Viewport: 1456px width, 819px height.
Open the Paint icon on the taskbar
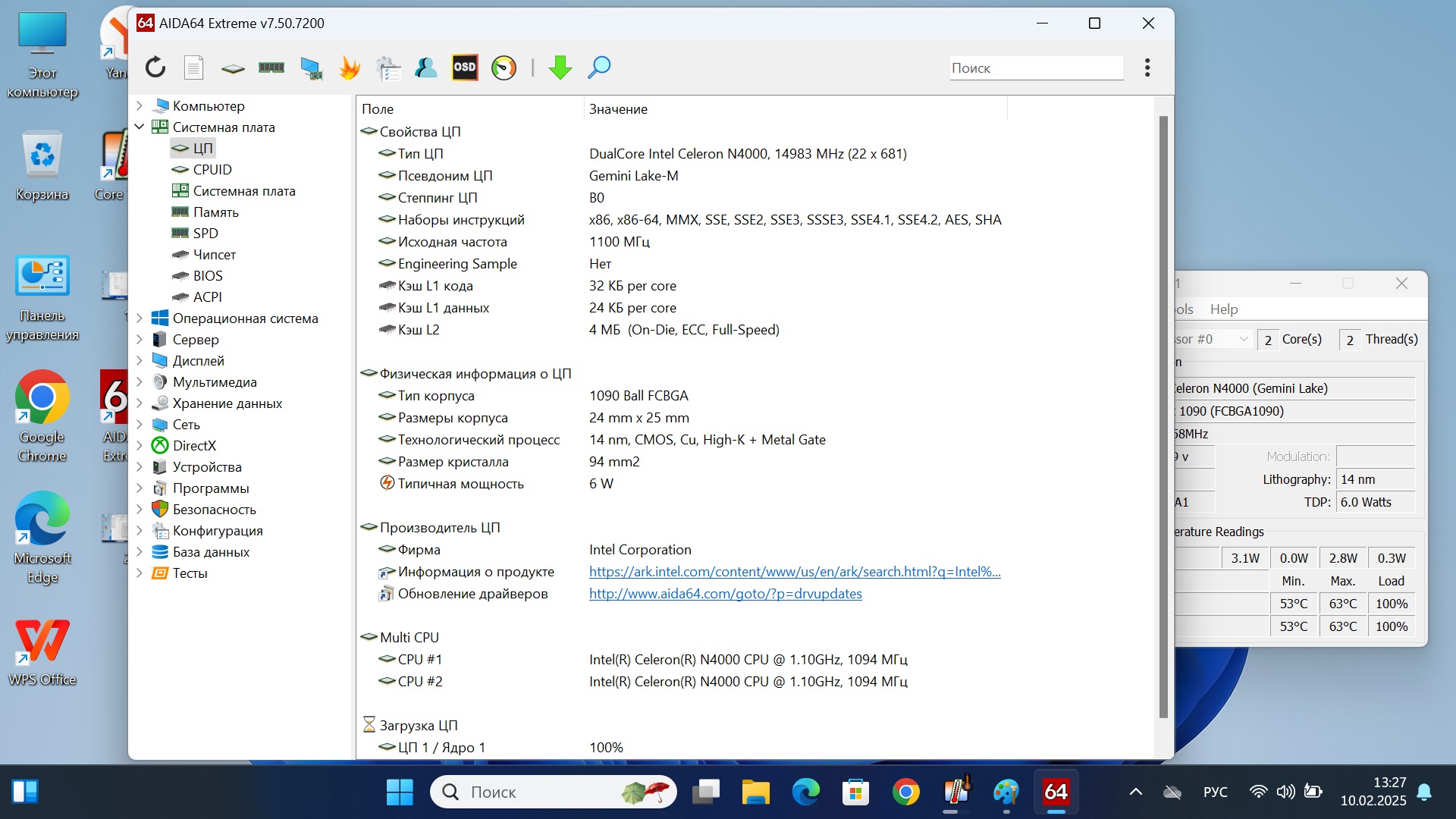[x=1006, y=792]
